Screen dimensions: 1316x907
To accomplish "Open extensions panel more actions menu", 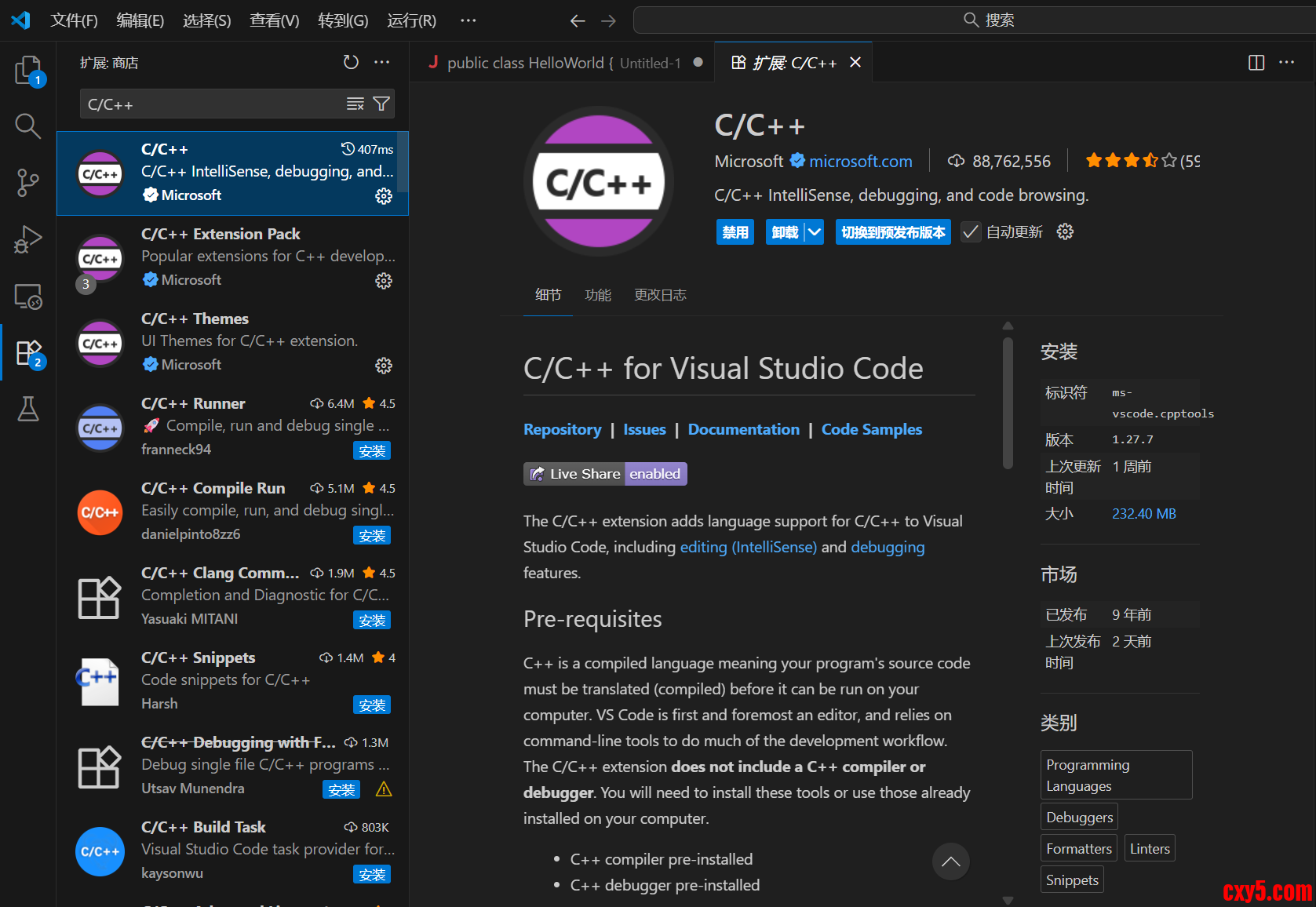I will tap(382, 62).
